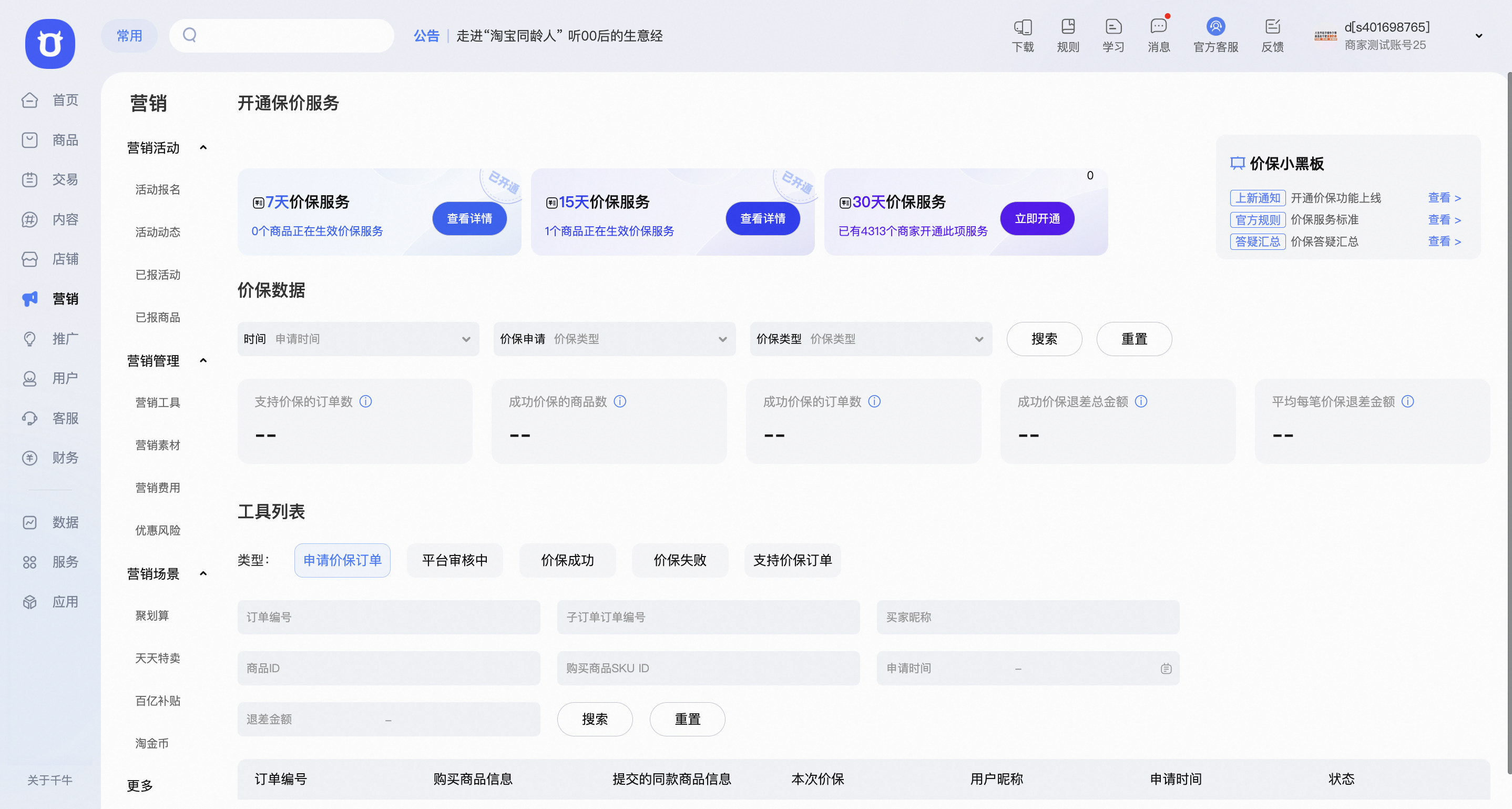Click the search magnifier icon
Screen dimensions: 1512x809
coord(190,35)
